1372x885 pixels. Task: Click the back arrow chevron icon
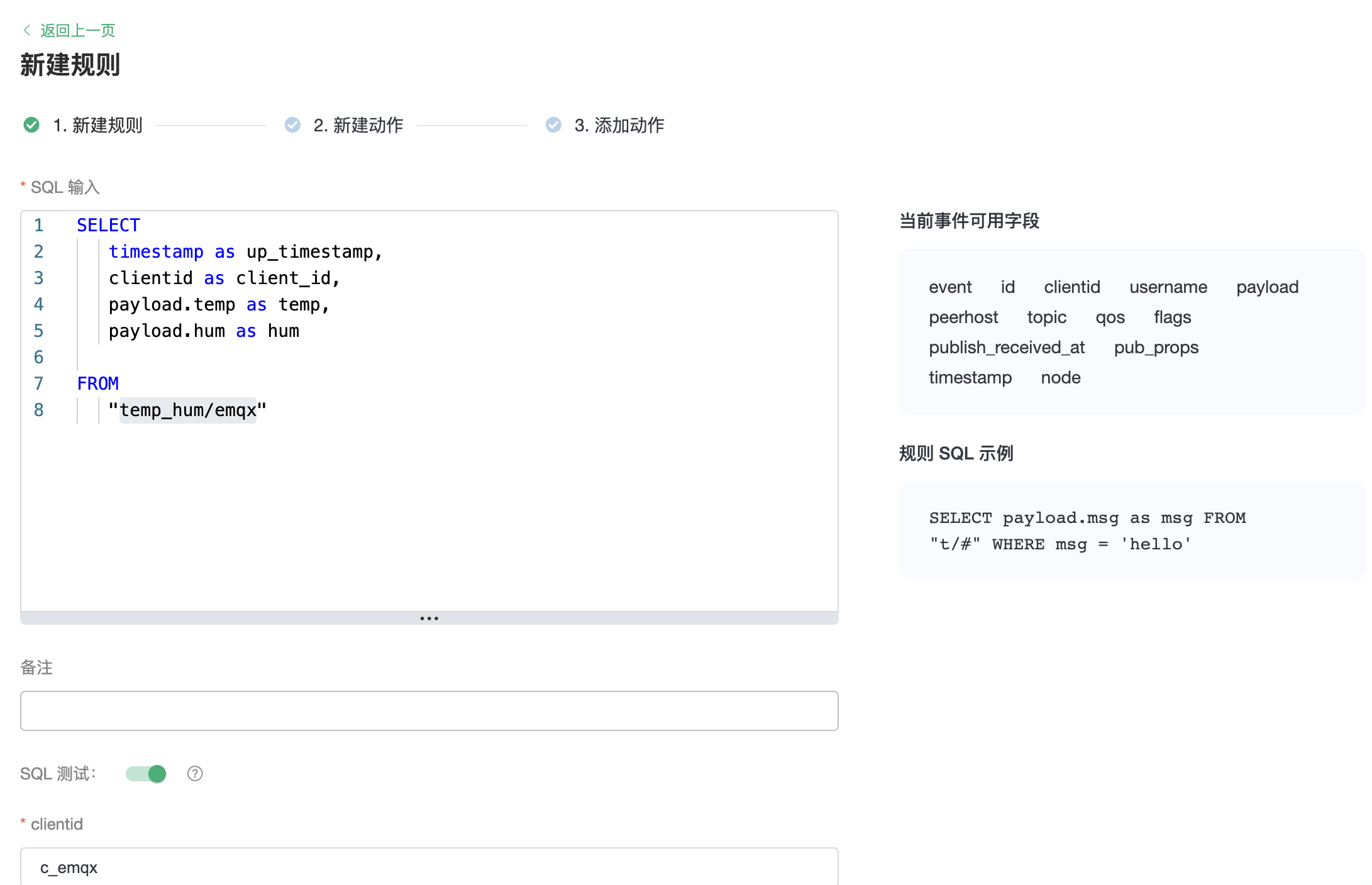pyautogui.click(x=26, y=30)
